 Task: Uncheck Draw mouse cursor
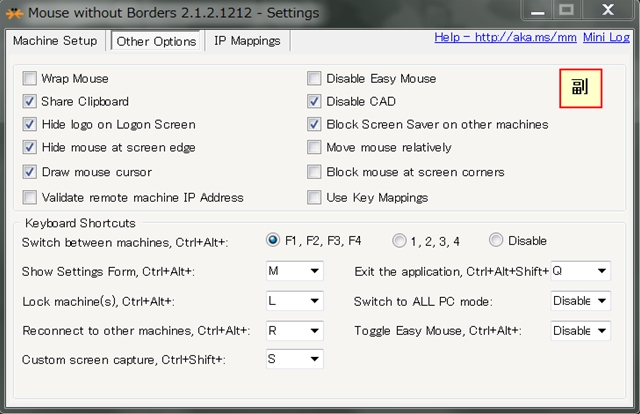29,172
